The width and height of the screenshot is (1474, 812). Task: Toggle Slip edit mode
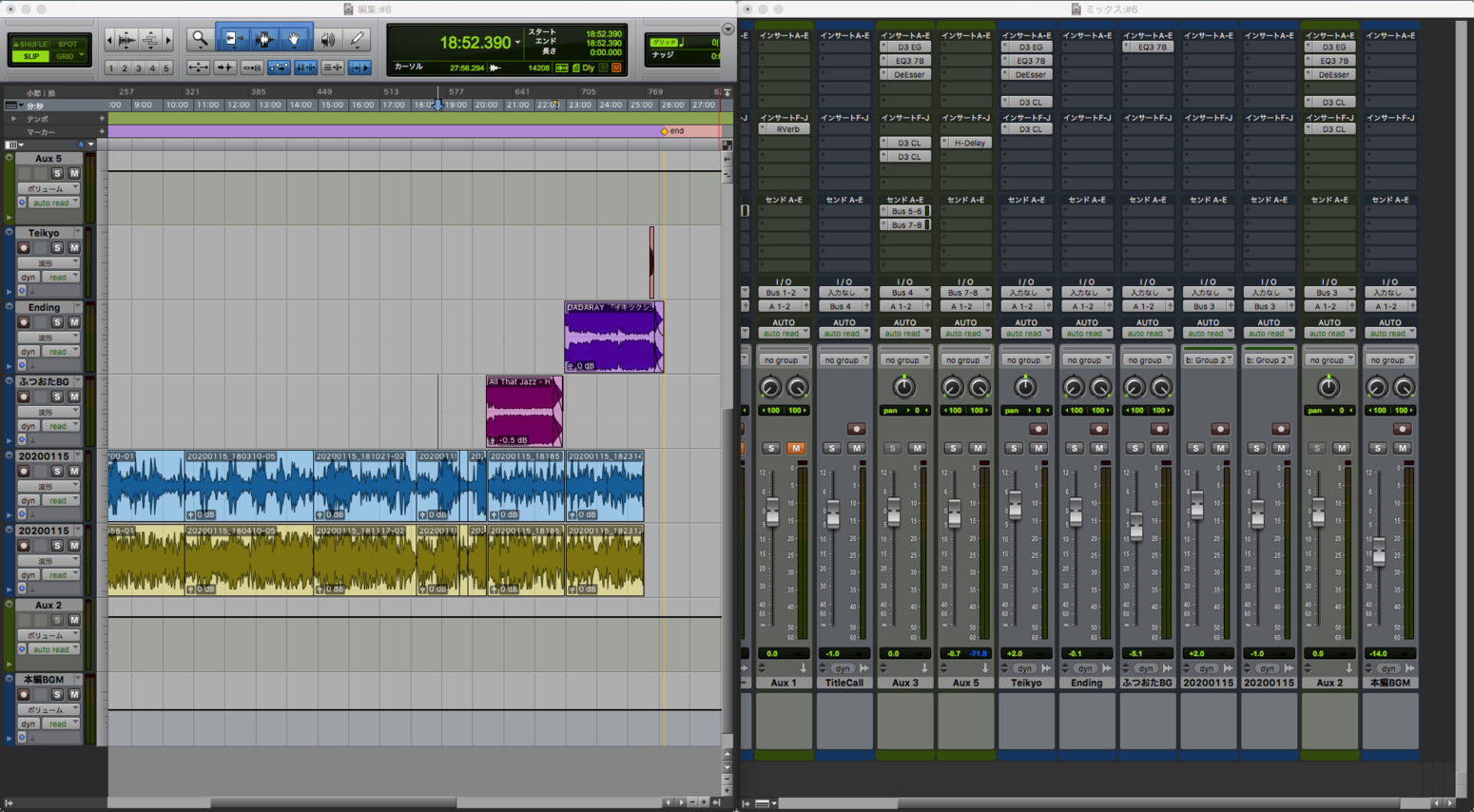coord(31,56)
